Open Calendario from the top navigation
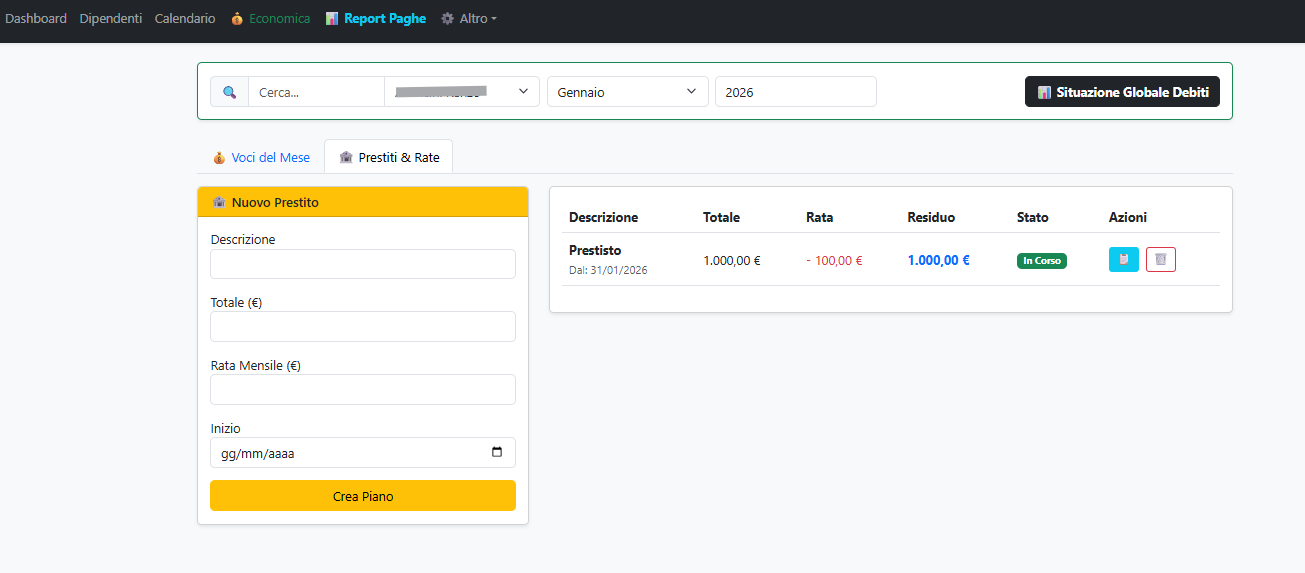 pyautogui.click(x=185, y=19)
